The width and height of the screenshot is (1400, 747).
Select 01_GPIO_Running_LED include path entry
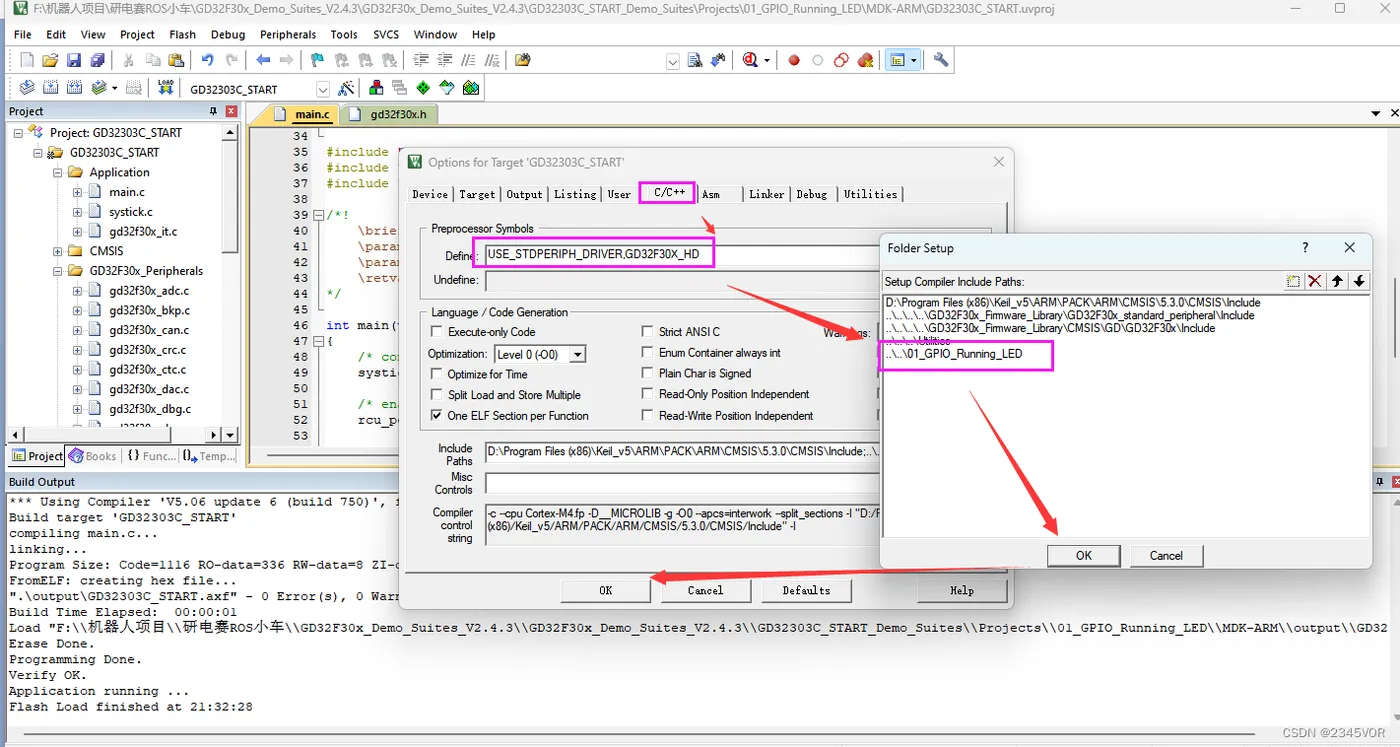click(954, 354)
